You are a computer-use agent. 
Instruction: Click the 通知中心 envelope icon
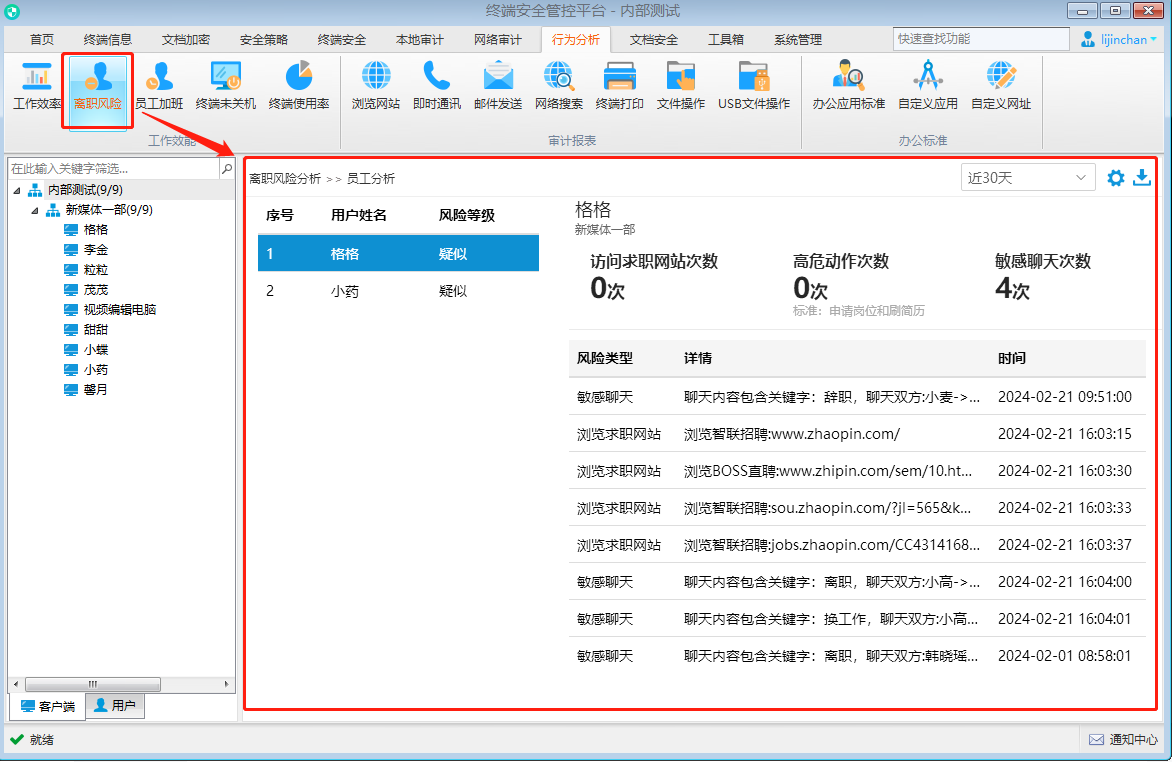(x=1096, y=740)
